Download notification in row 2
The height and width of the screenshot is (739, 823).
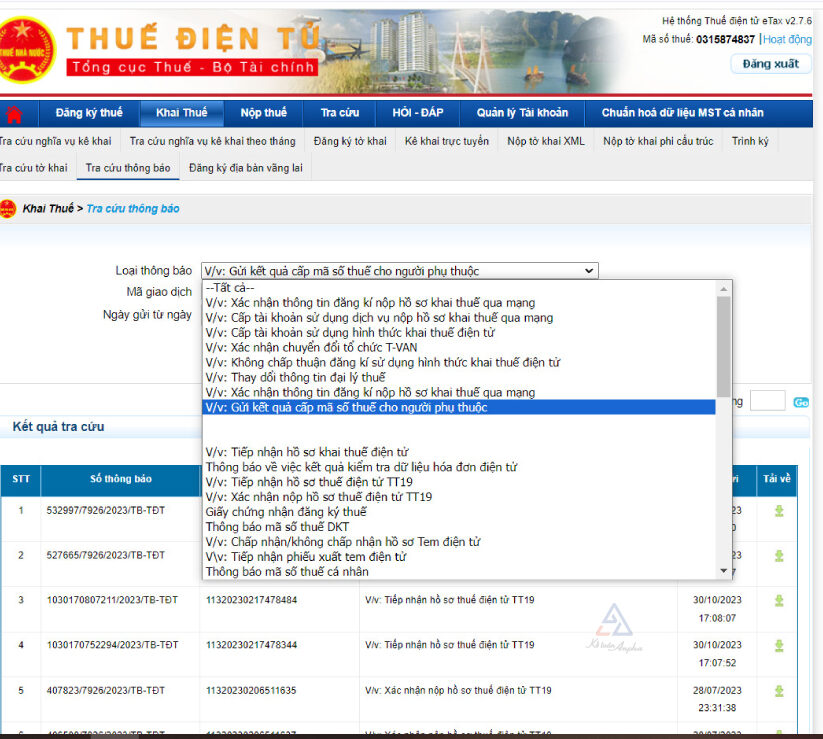tap(778, 555)
